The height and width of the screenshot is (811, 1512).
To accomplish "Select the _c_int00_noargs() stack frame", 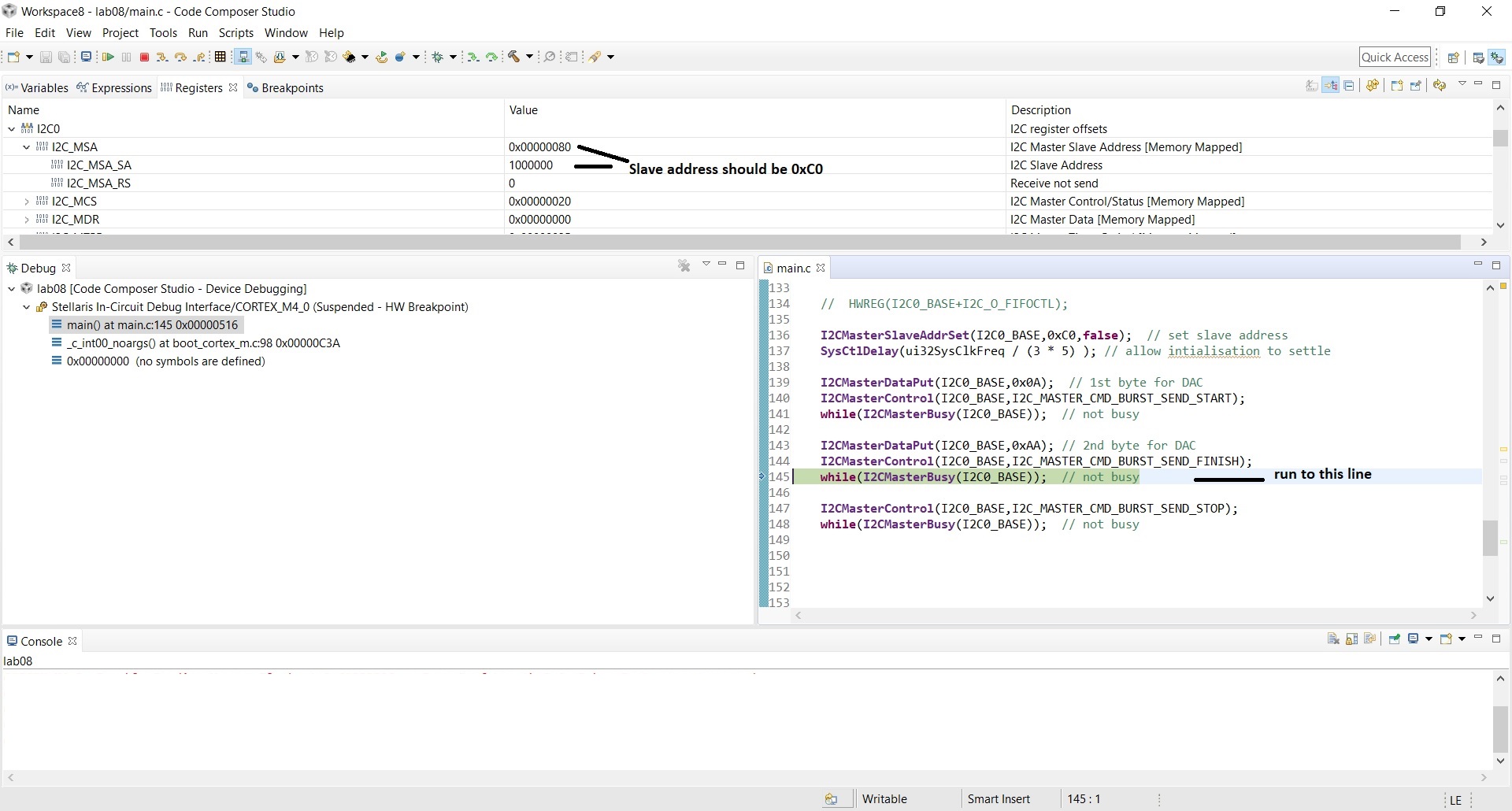I will pos(203,343).
